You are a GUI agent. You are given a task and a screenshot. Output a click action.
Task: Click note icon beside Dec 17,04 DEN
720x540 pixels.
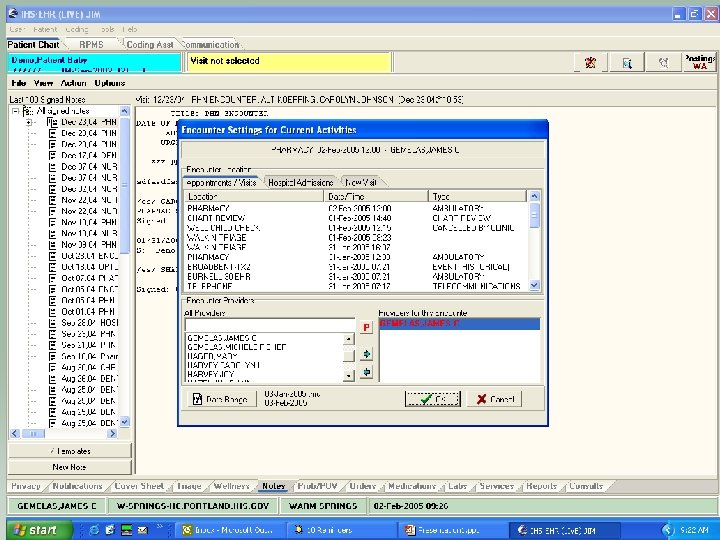click(53, 155)
